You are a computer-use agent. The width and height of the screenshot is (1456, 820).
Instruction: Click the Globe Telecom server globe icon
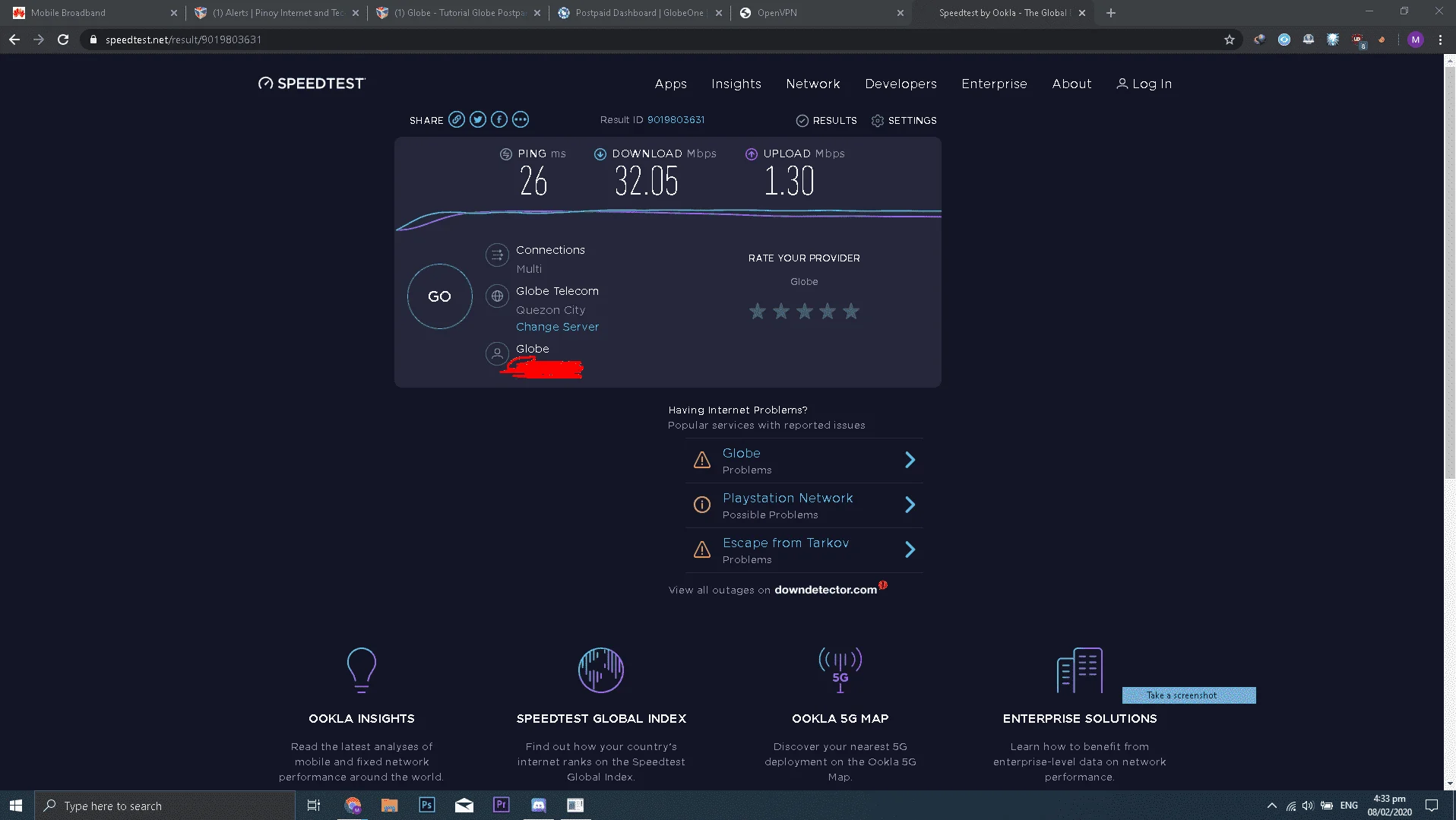[497, 296]
